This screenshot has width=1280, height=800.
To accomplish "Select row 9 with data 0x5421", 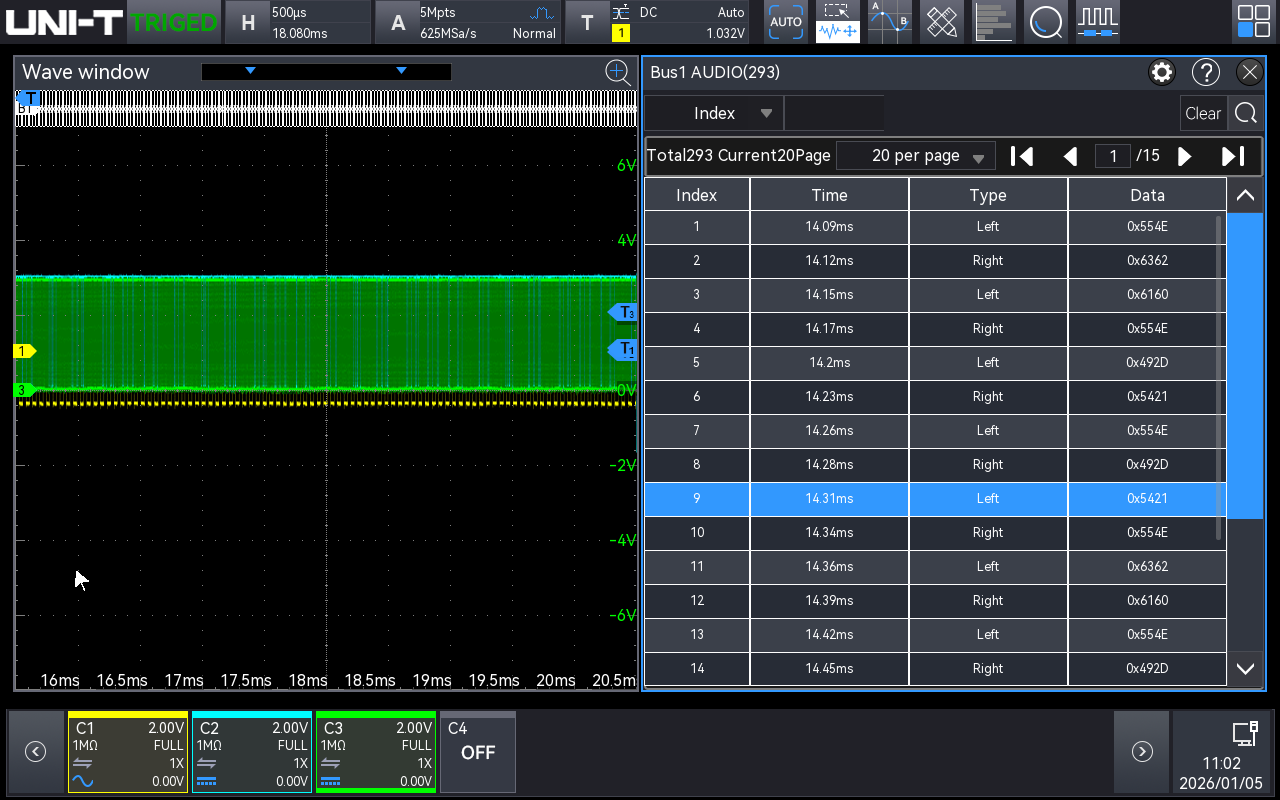I will (935, 498).
